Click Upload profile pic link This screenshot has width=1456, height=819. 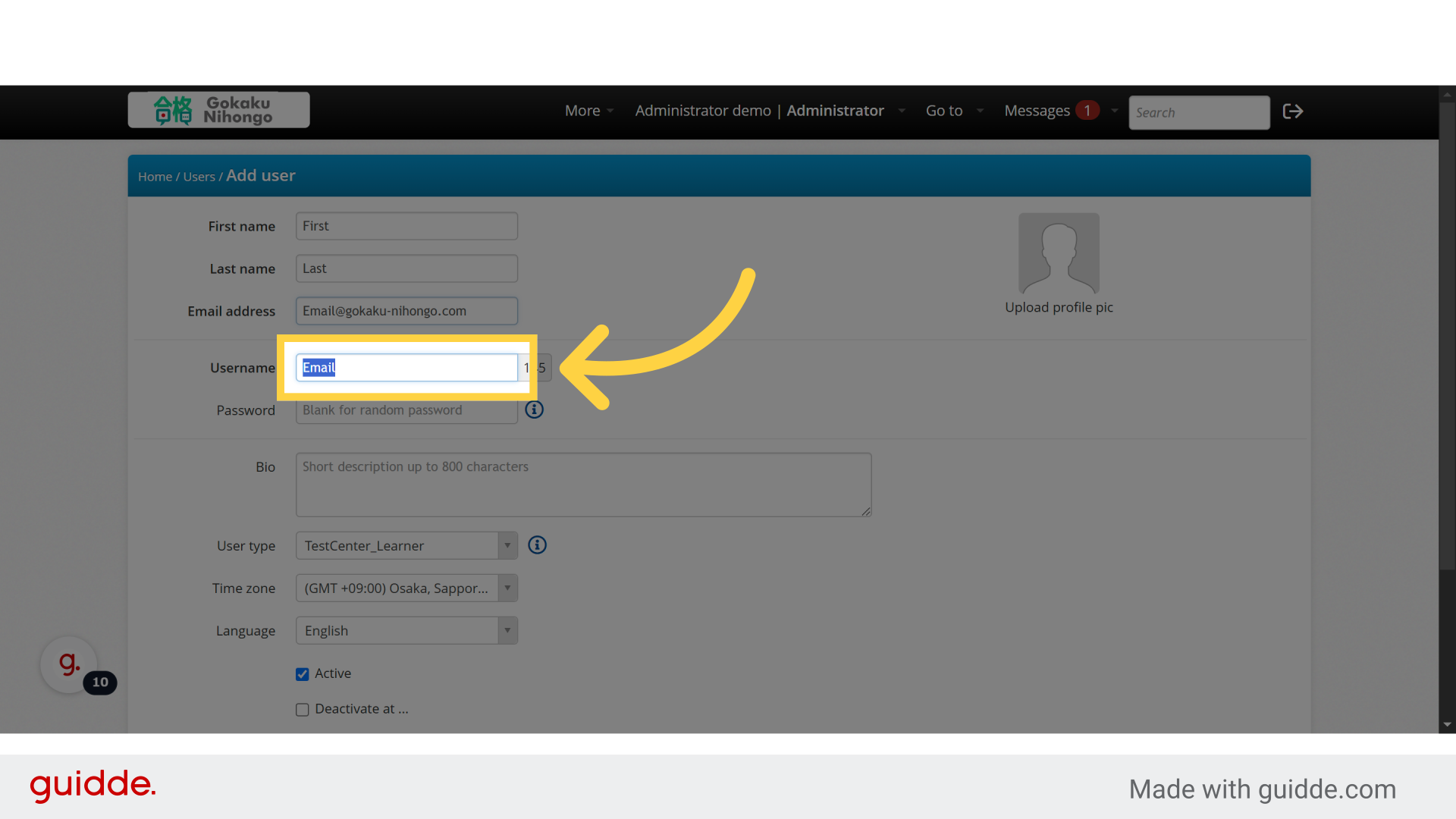coord(1059,307)
